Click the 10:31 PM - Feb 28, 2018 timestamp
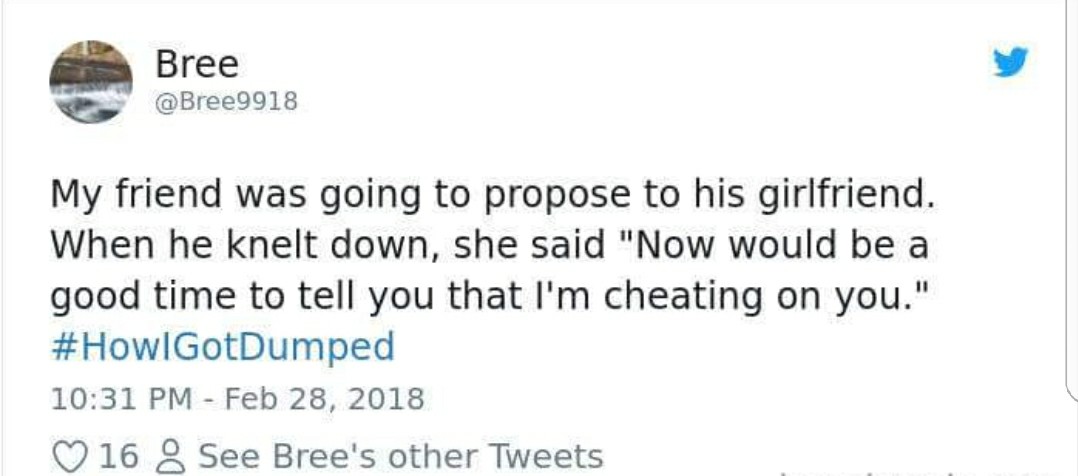 238,398
